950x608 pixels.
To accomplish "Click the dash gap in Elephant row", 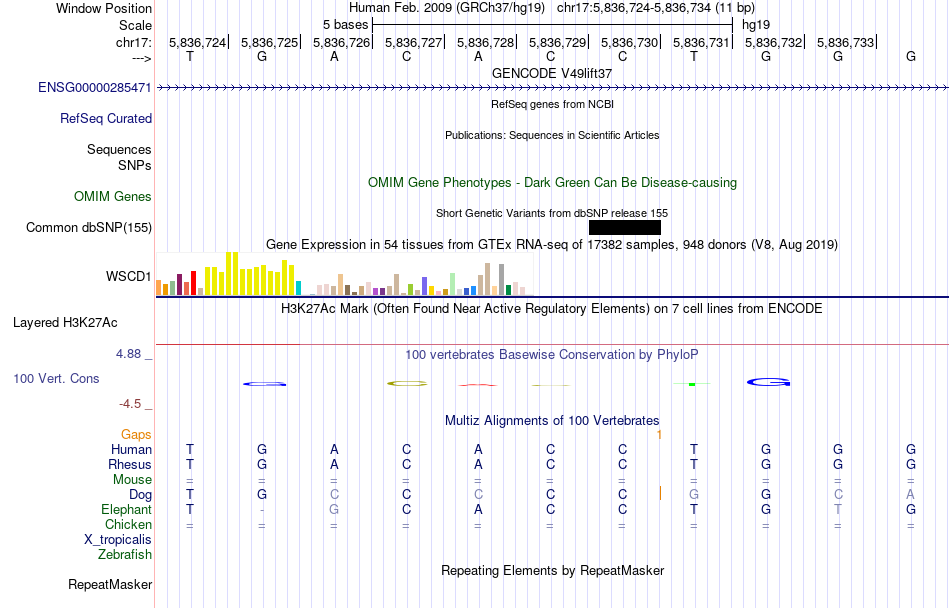I will coord(262,510).
